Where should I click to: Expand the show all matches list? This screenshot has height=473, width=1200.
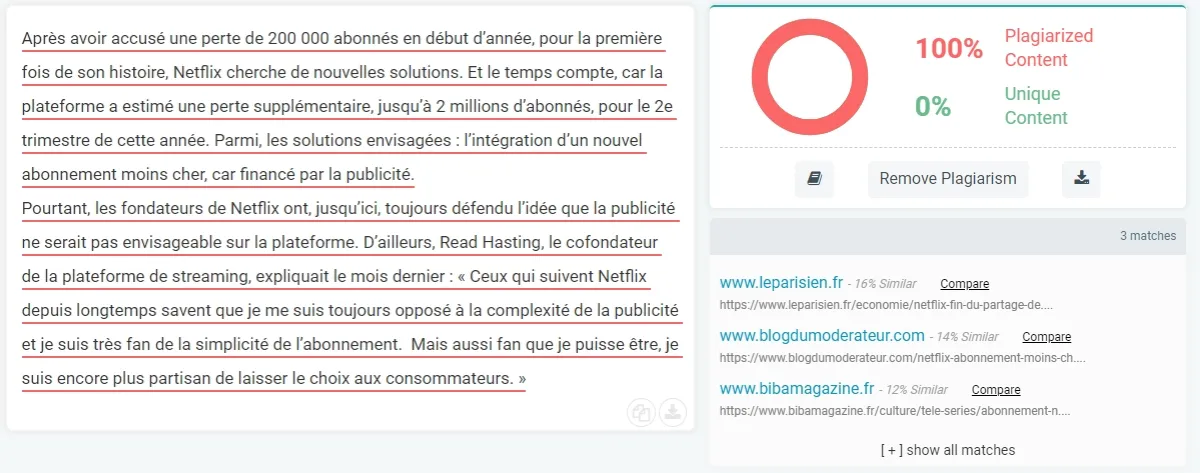click(948, 450)
